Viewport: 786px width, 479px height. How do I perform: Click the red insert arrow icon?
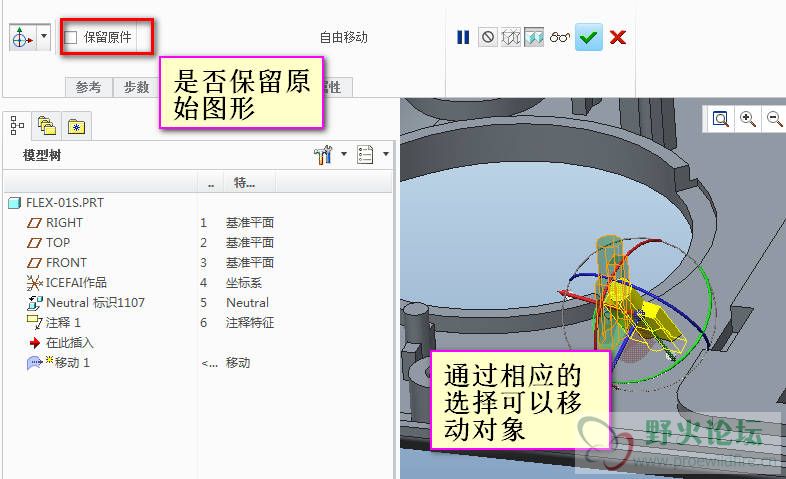tap(35, 343)
